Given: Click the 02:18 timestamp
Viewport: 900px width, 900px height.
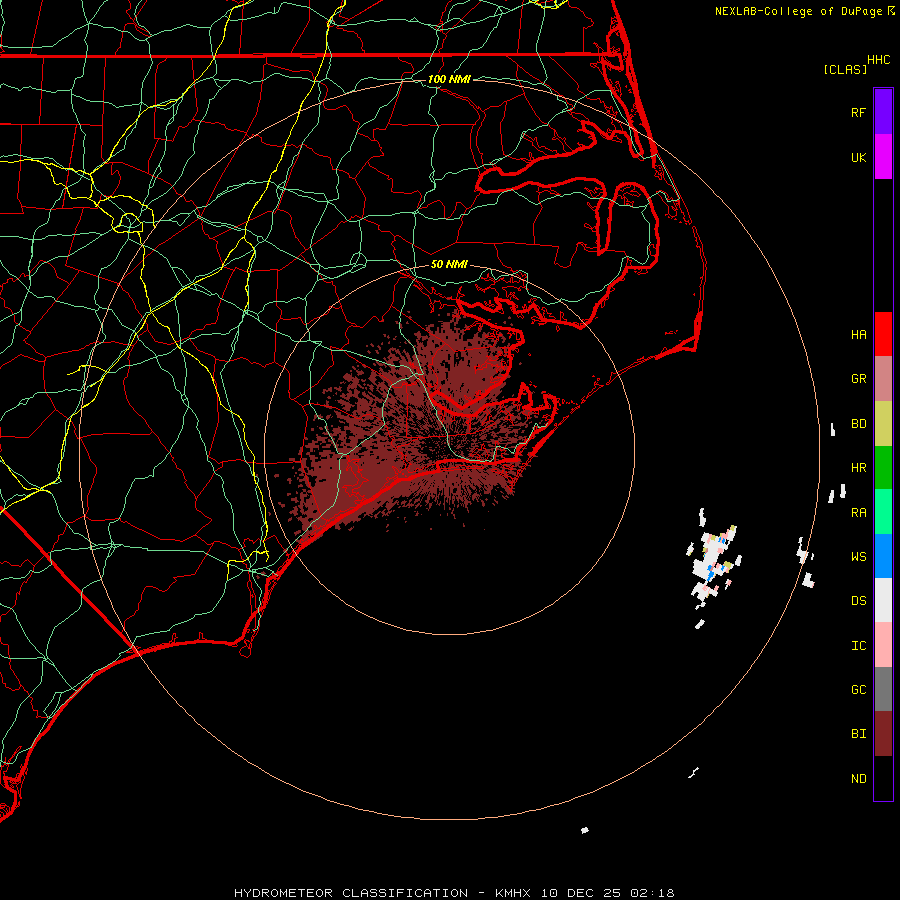Looking at the screenshot, I should tap(652, 893).
